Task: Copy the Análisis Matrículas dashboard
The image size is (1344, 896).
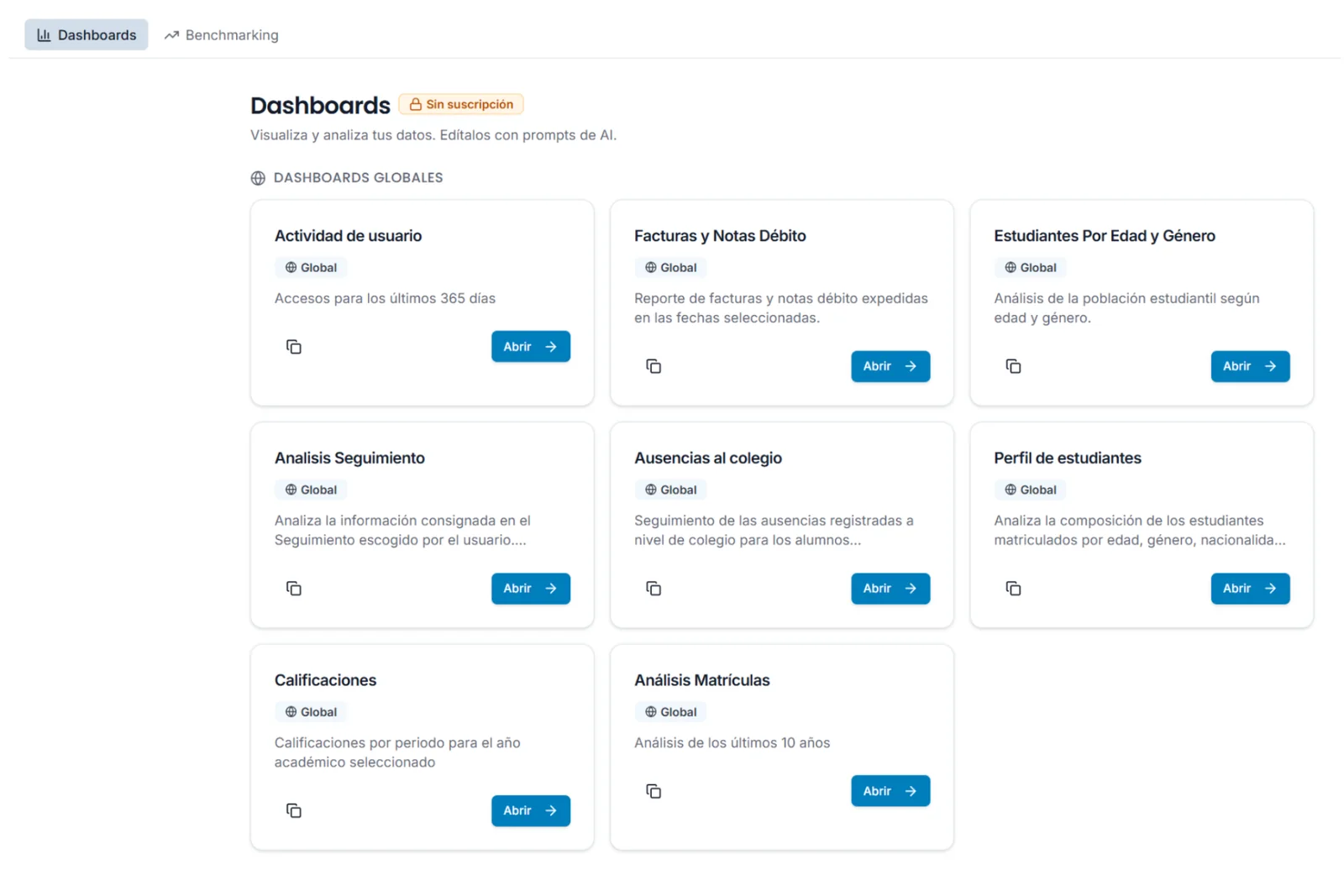Action: 654,791
